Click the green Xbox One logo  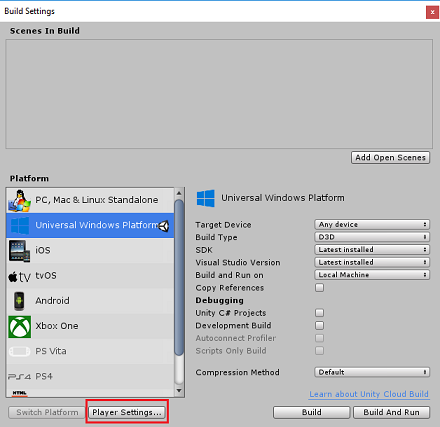pos(20,327)
